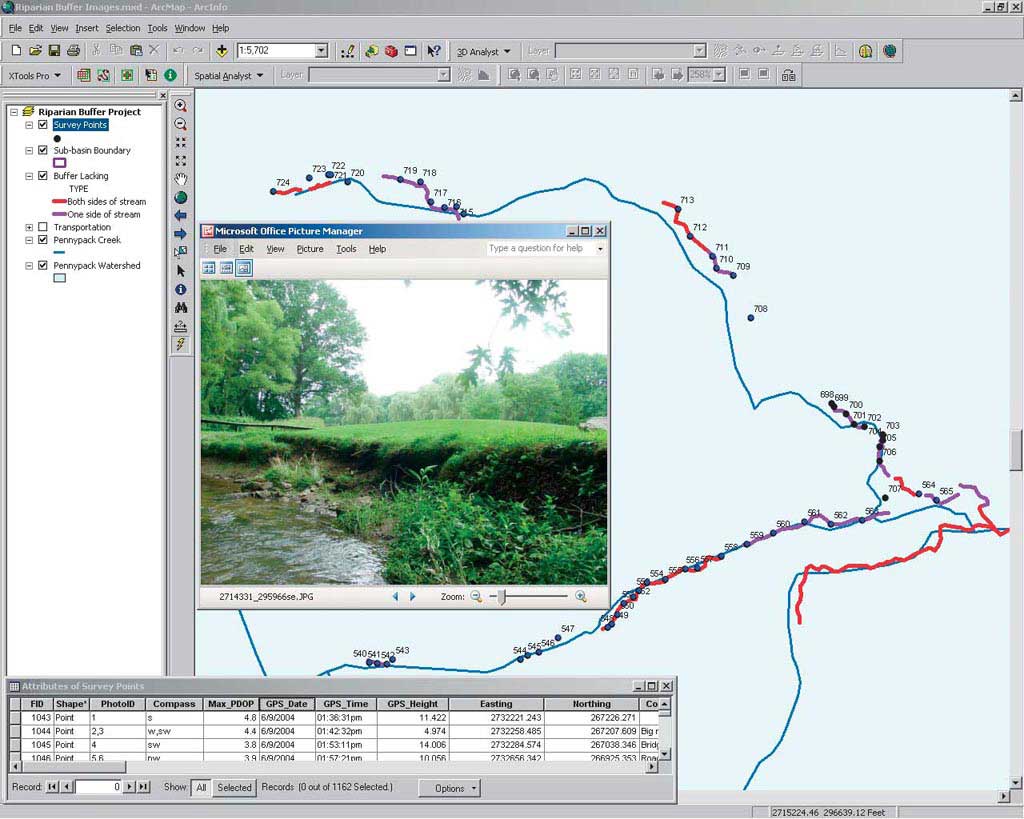
Task: Select the Zoom Out tool
Action: click(181, 123)
